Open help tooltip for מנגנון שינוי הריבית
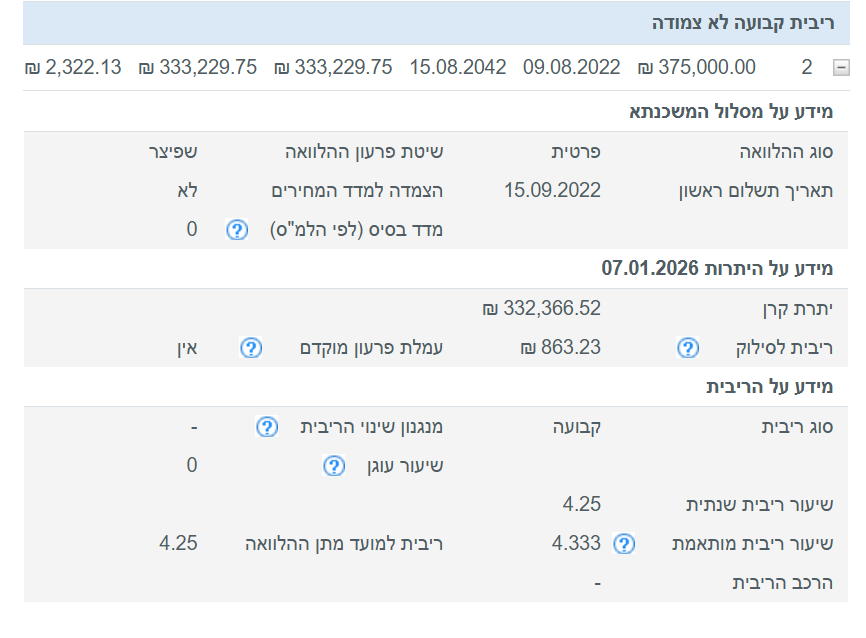This screenshot has width=866, height=638. pyautogui.click(x=266, y=427)
